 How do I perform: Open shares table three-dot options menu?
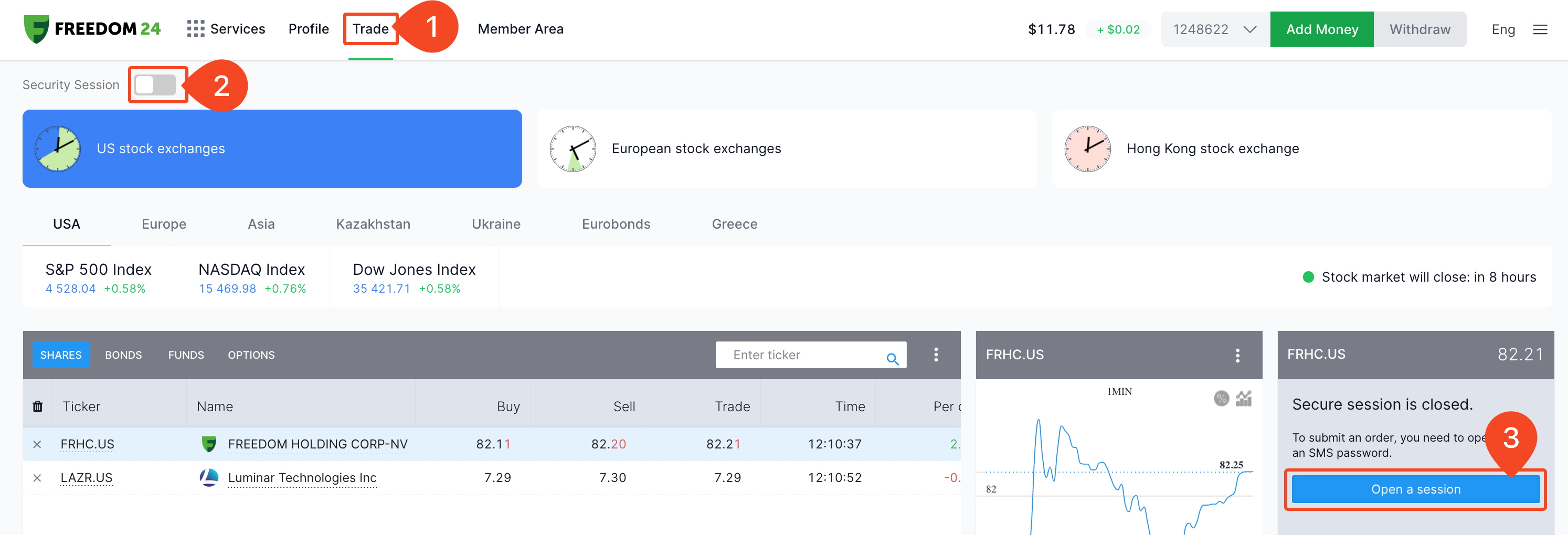click(936, 355)
